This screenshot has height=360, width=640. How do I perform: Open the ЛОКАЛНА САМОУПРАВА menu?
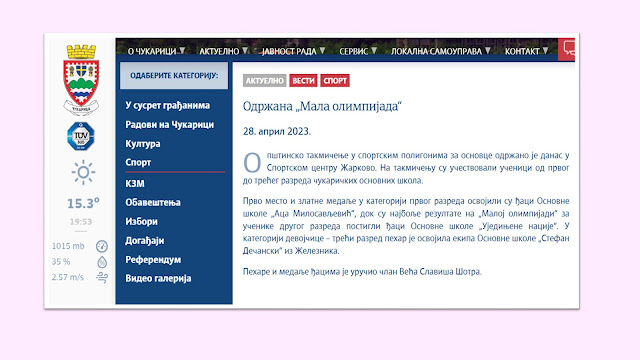[x=436, y=51]
